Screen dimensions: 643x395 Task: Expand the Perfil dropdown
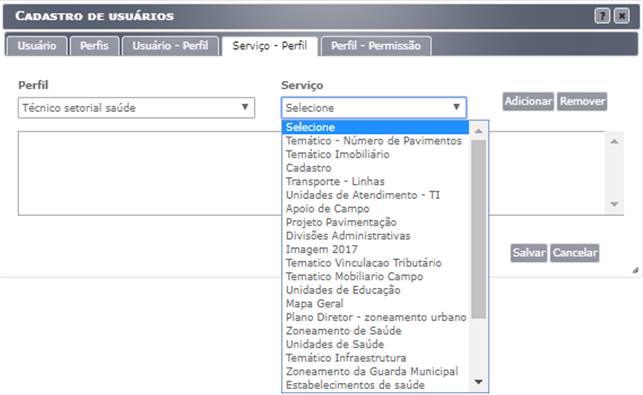point(136,108)
